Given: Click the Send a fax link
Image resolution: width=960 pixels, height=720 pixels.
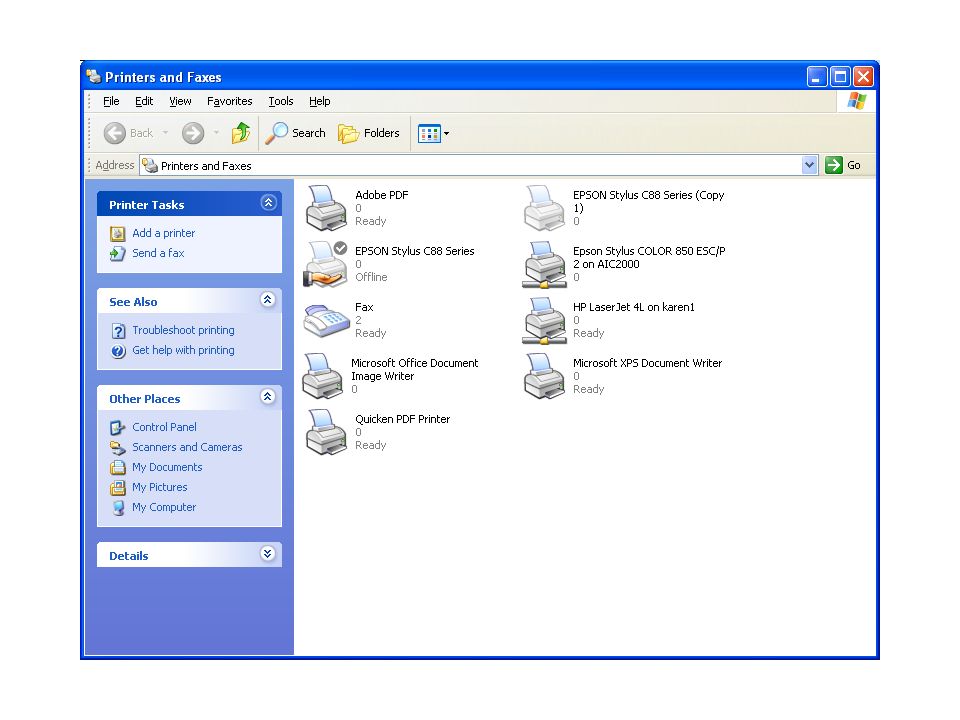Looking at the screenshot, I should pyautogui.click(x=158, y=253).
